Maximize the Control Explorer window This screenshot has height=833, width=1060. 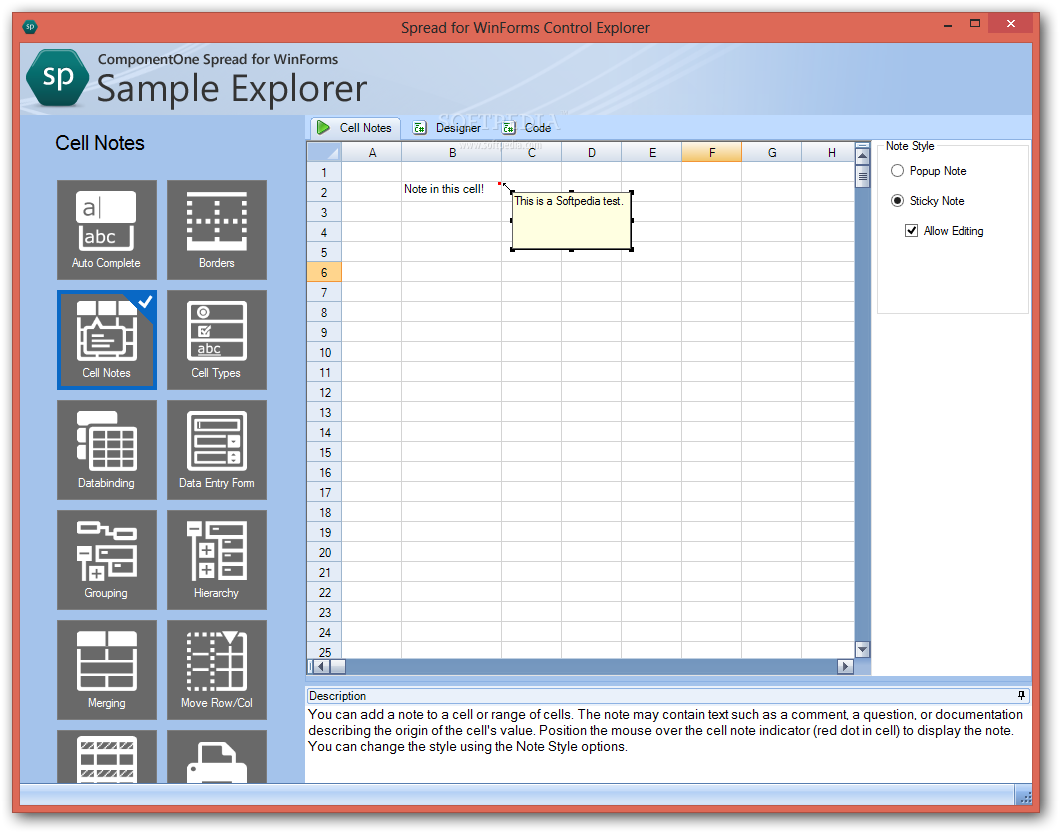974,24
